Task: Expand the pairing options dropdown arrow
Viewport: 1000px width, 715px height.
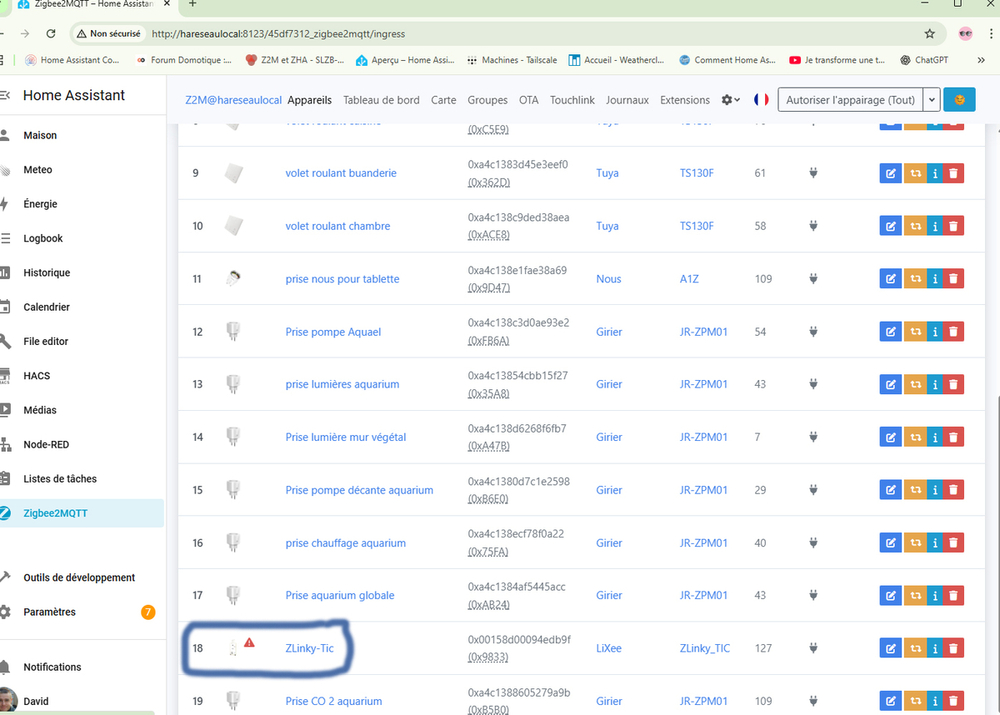Action: point(932,100)
